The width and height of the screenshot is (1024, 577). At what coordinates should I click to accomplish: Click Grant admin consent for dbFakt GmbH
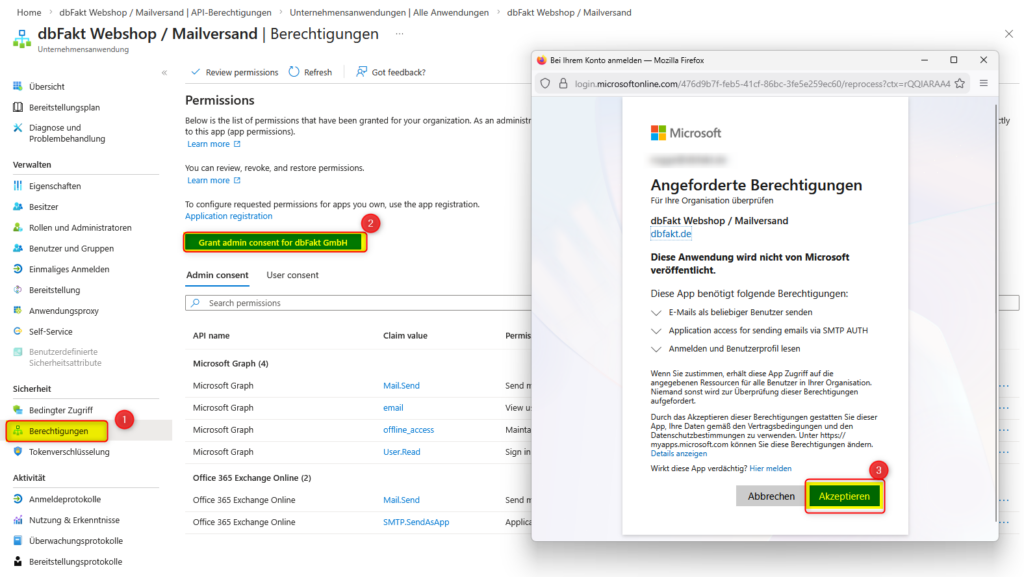pyautogui.click(x=274, y=242)
